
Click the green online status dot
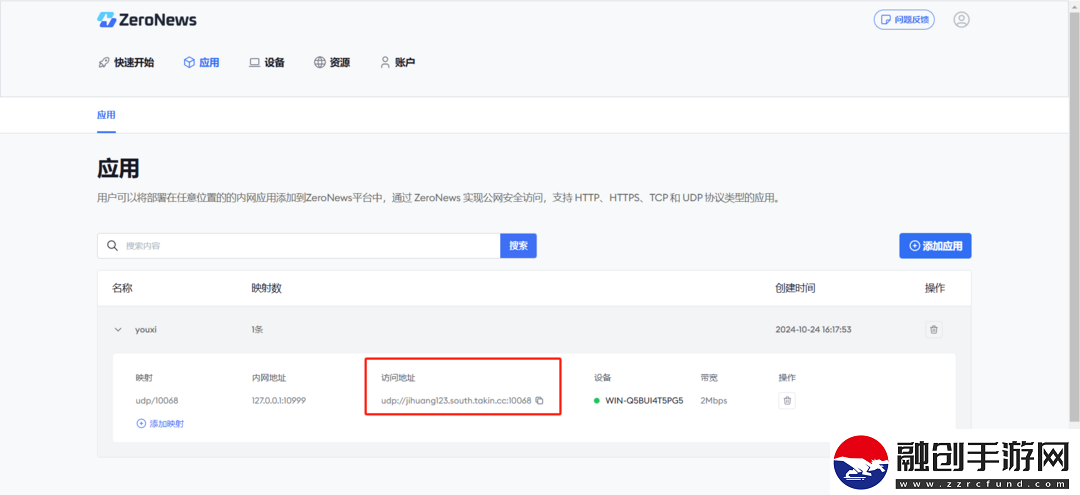click(596, 401)
